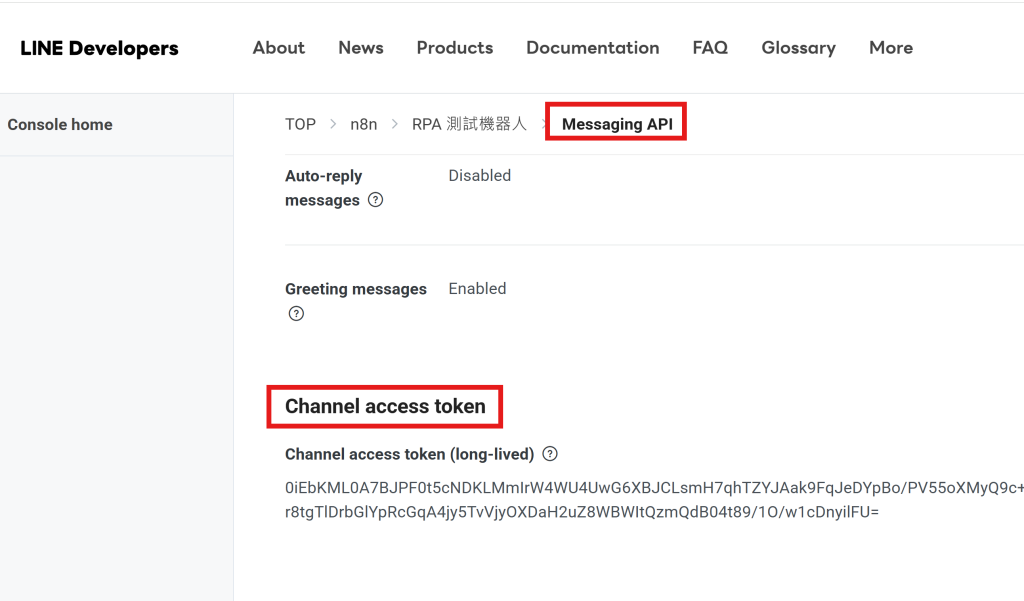Select the Messaging API breadcrumb
1024x601 pixels.
617,124
